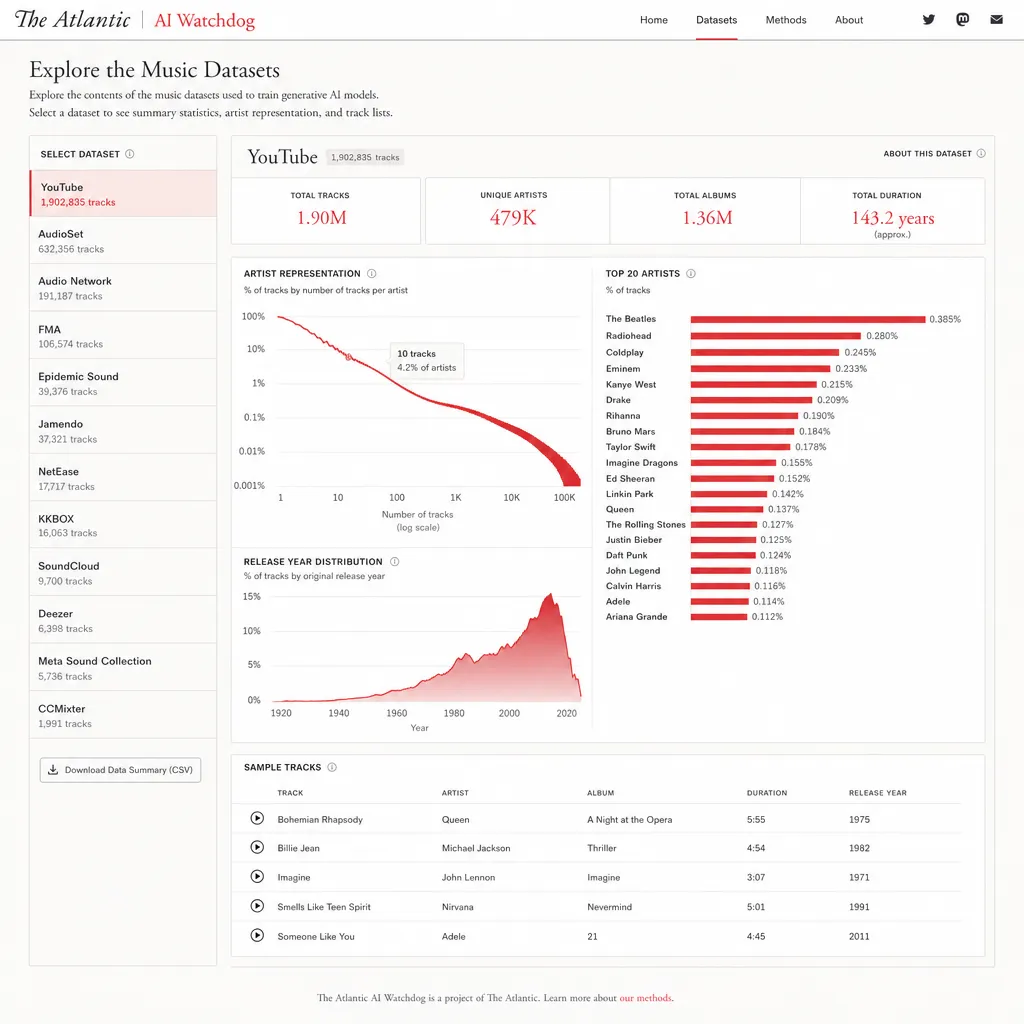Click the Eminem bar in top artists
Image resolution: width=1024 pixels, height=1024 pixels.
761,369
